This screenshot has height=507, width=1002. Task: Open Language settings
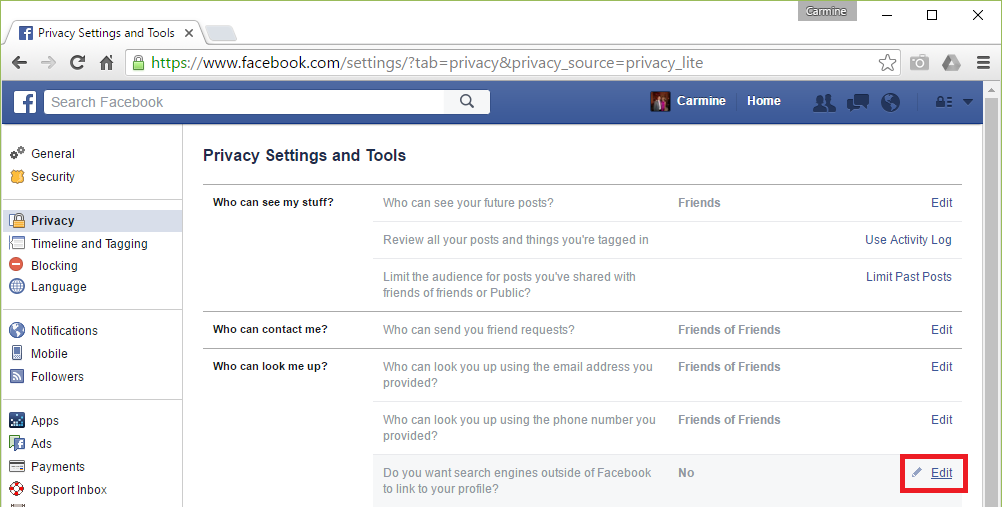[58, 287]
